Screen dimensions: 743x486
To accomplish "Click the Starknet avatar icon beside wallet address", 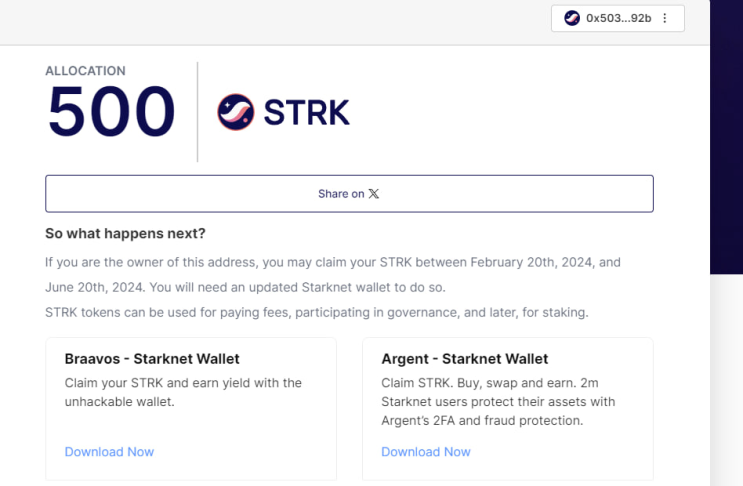I will click(572, 18).
